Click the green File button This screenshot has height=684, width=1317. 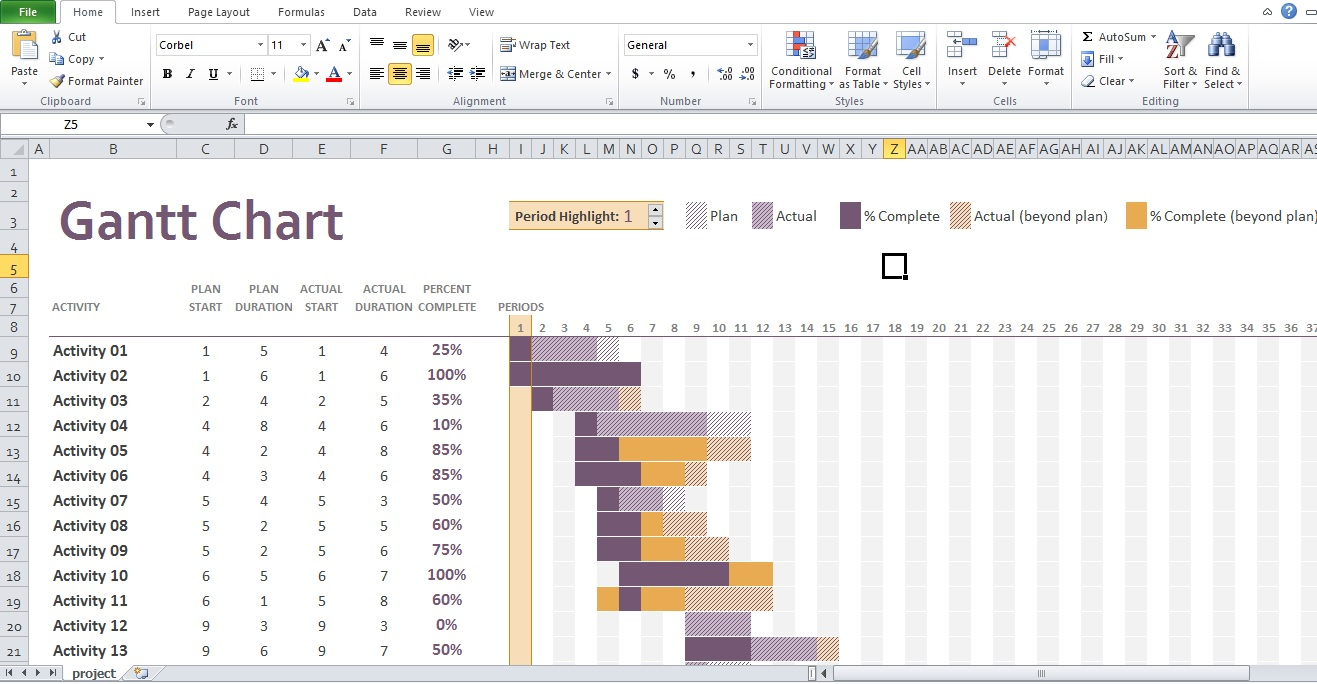click(28, 12)
